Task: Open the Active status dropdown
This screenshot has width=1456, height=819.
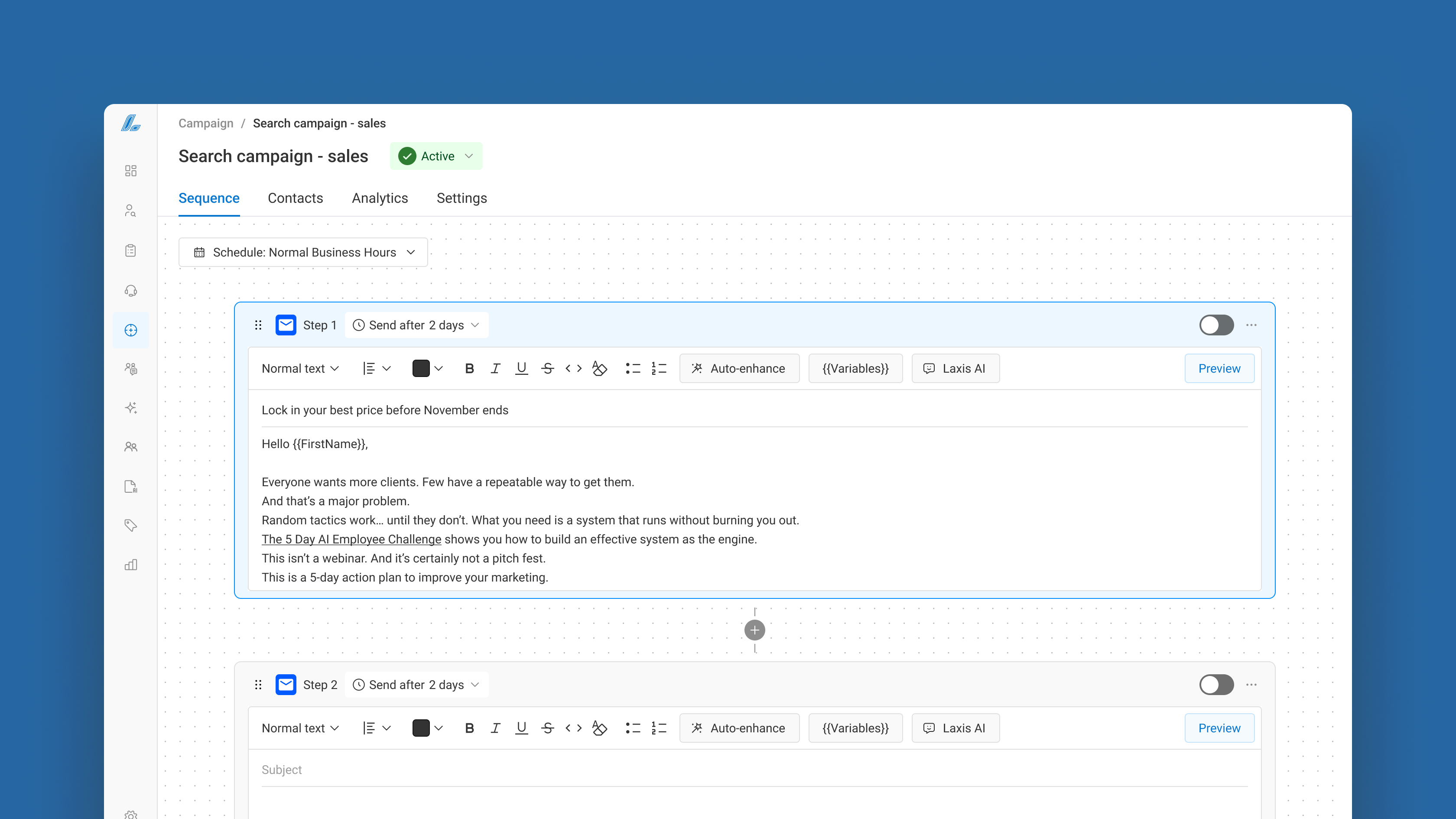Action: (436, 156)
